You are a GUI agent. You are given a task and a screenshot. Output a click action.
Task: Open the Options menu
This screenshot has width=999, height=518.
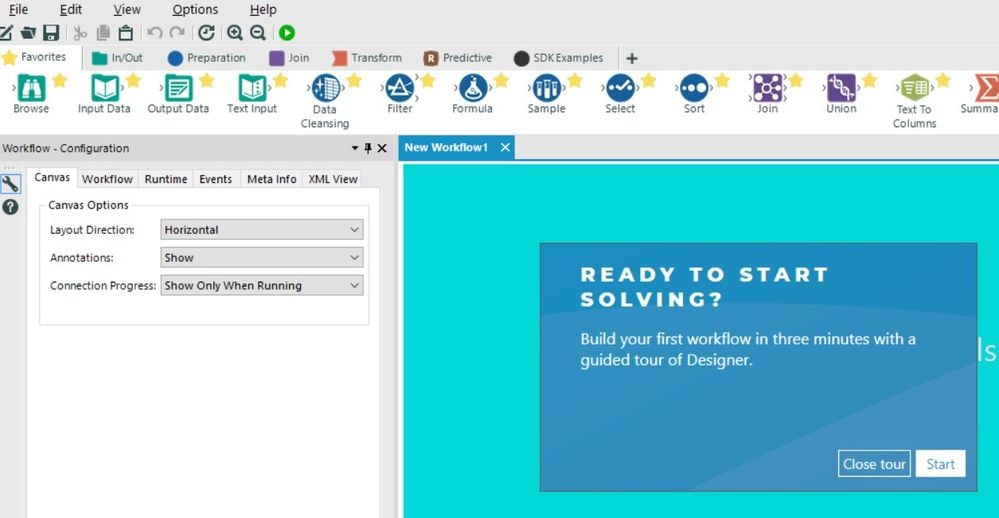(195, 10)
